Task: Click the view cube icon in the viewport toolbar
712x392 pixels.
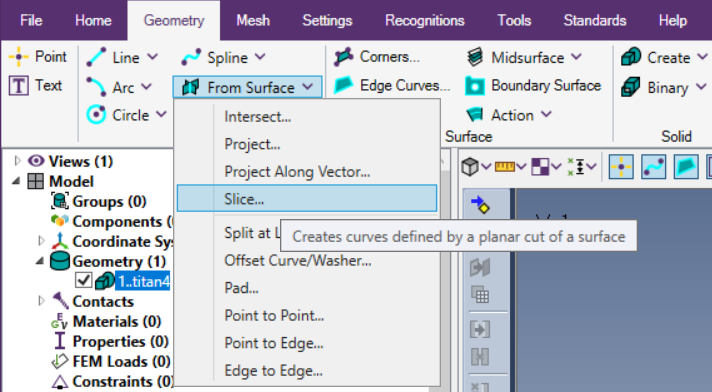Action: (x=470, y=167)
